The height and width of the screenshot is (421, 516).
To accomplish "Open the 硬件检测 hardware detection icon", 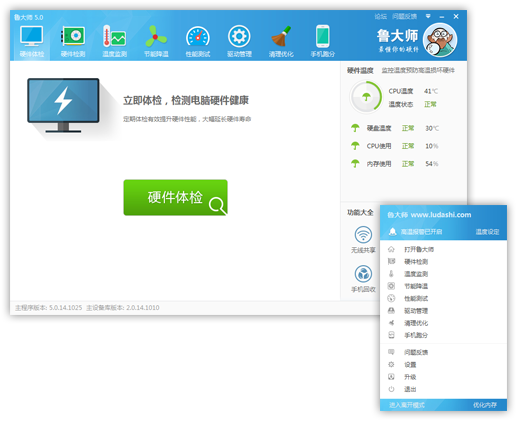I will tap(73, 36).
